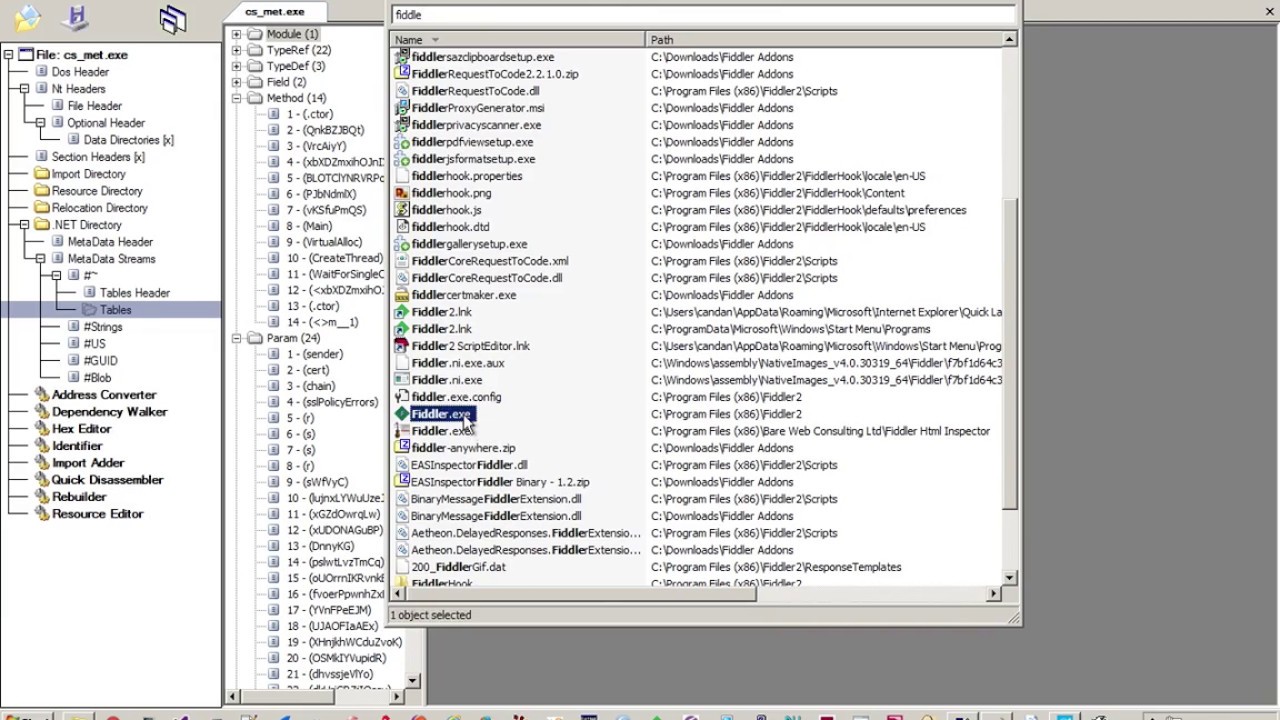Open the Rebuilder tool
The width and height of the screenshot is (1280, 720).
click(x=79, y=497)
